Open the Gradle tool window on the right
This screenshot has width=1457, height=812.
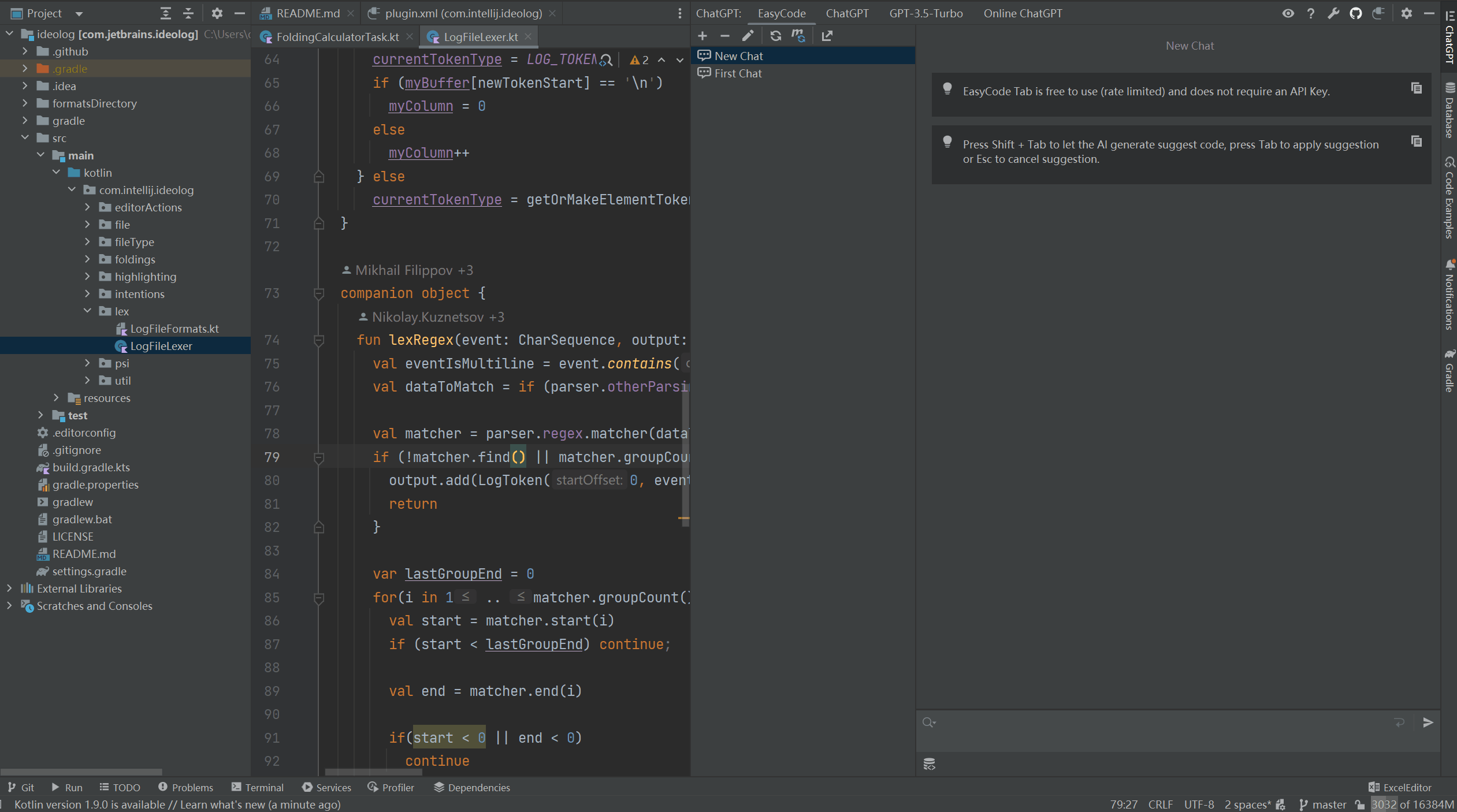click(x=1449, y=375)
